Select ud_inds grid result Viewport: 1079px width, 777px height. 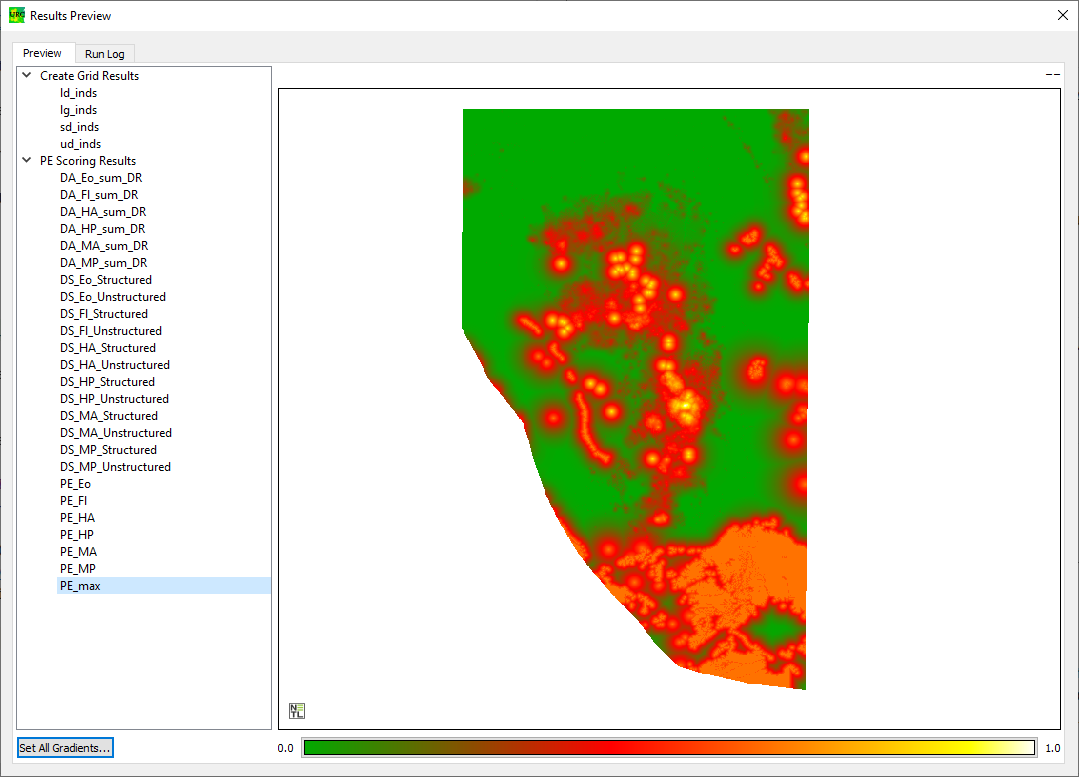pyautogui.click(x=81, y=144)
